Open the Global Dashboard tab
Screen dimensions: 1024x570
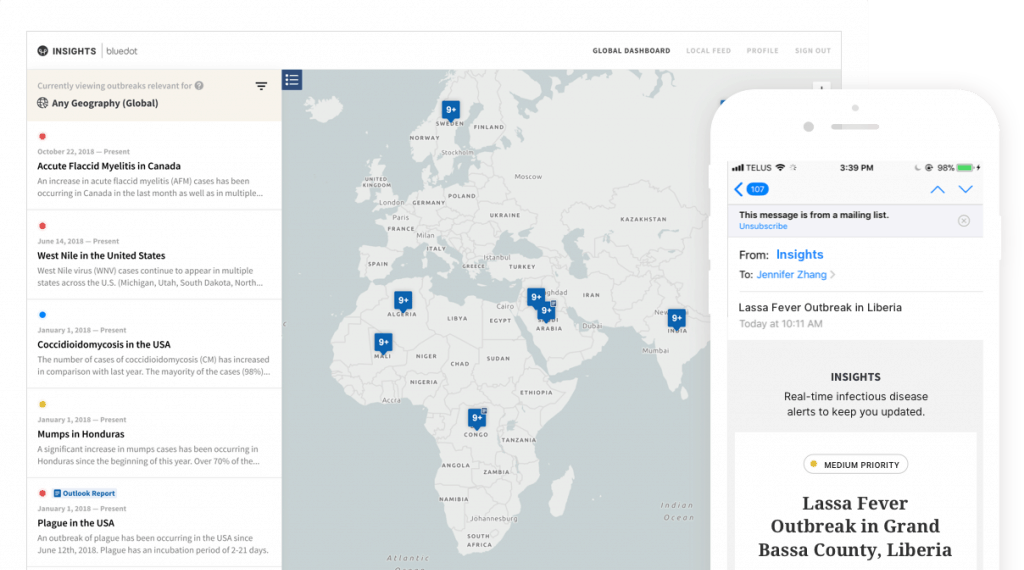click(x=631, y=51)
